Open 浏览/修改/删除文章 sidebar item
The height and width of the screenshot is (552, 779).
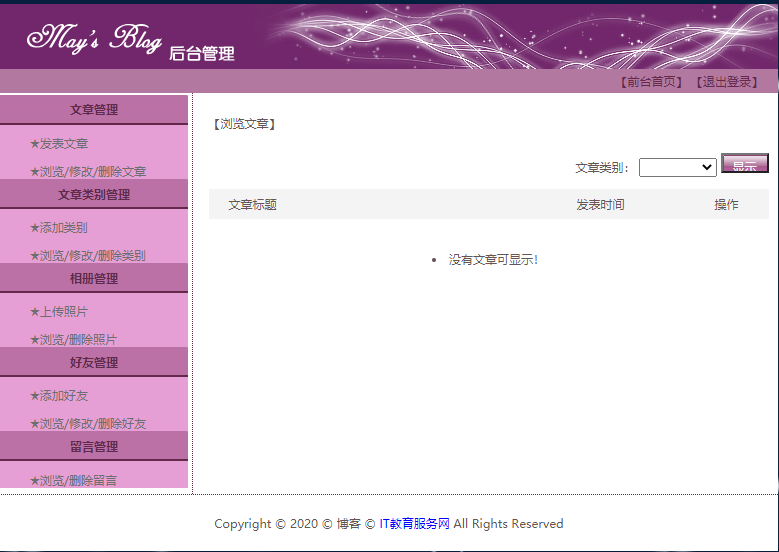88,171
